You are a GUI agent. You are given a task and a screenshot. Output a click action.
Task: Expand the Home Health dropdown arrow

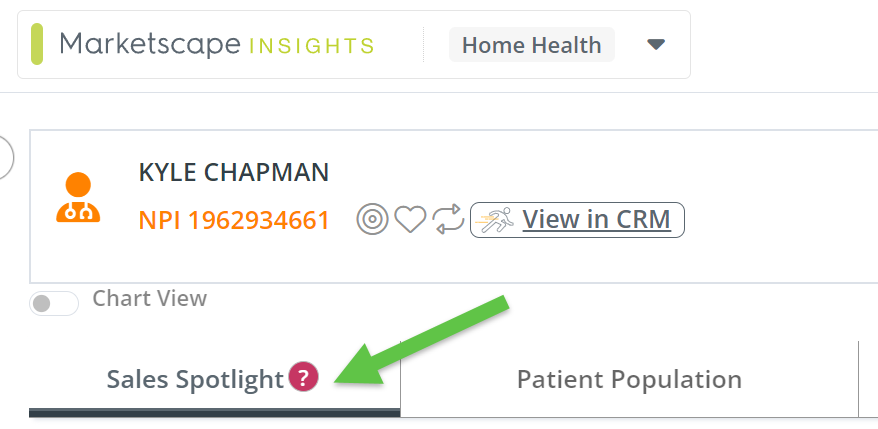[656, 45]
